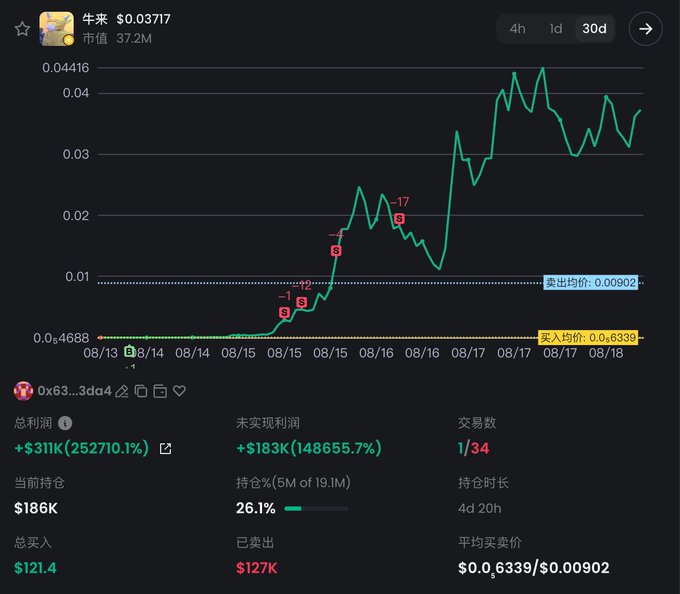This screenshot has width=680, height=594.
Task: Click the 08/18 date axis label
Action: (606, 353)
